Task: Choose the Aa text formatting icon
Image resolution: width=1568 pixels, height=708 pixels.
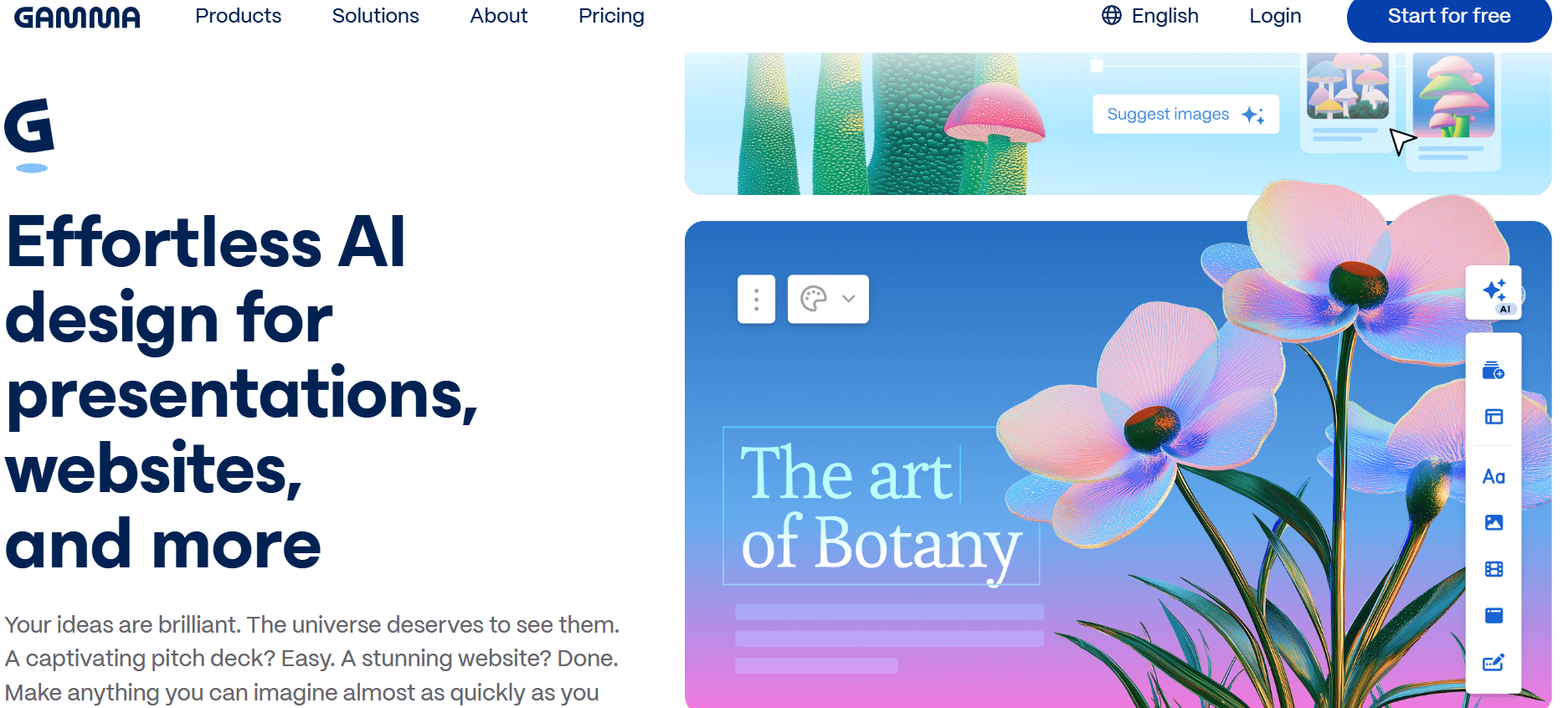Action: (x=1493, y=476)
